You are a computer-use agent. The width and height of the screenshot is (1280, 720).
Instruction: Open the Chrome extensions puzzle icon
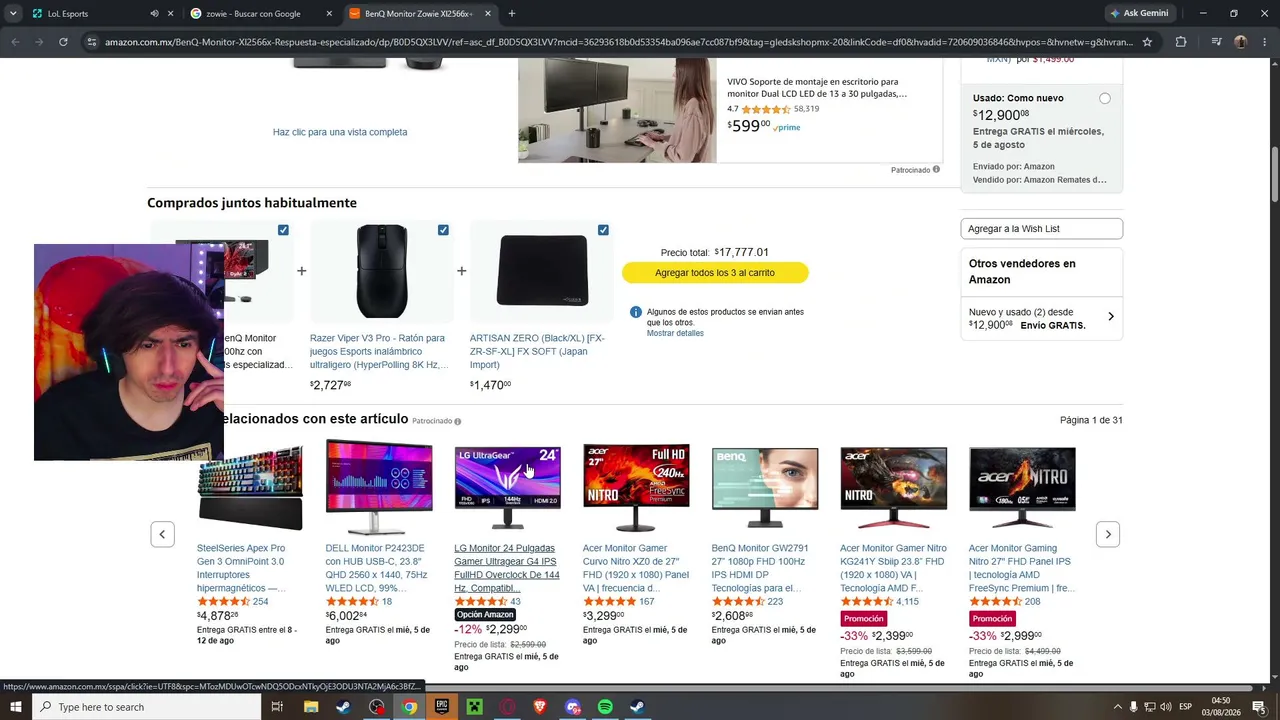[1181, 42]
